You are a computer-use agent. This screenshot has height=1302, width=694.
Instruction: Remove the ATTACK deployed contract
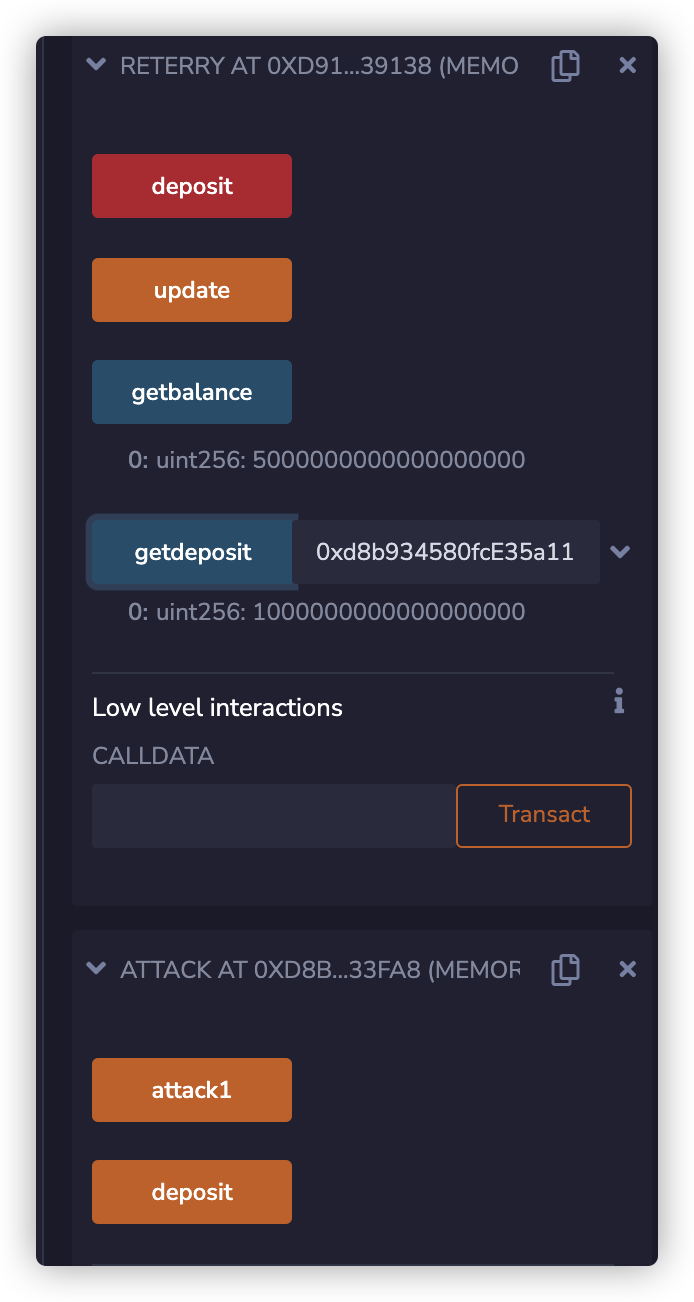[627, 969]
